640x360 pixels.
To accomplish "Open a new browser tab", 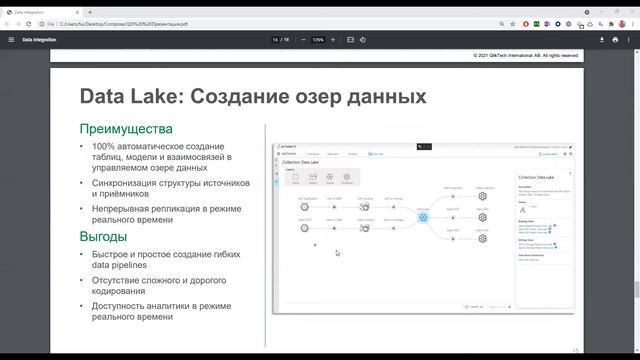I will tap(90, 12).
